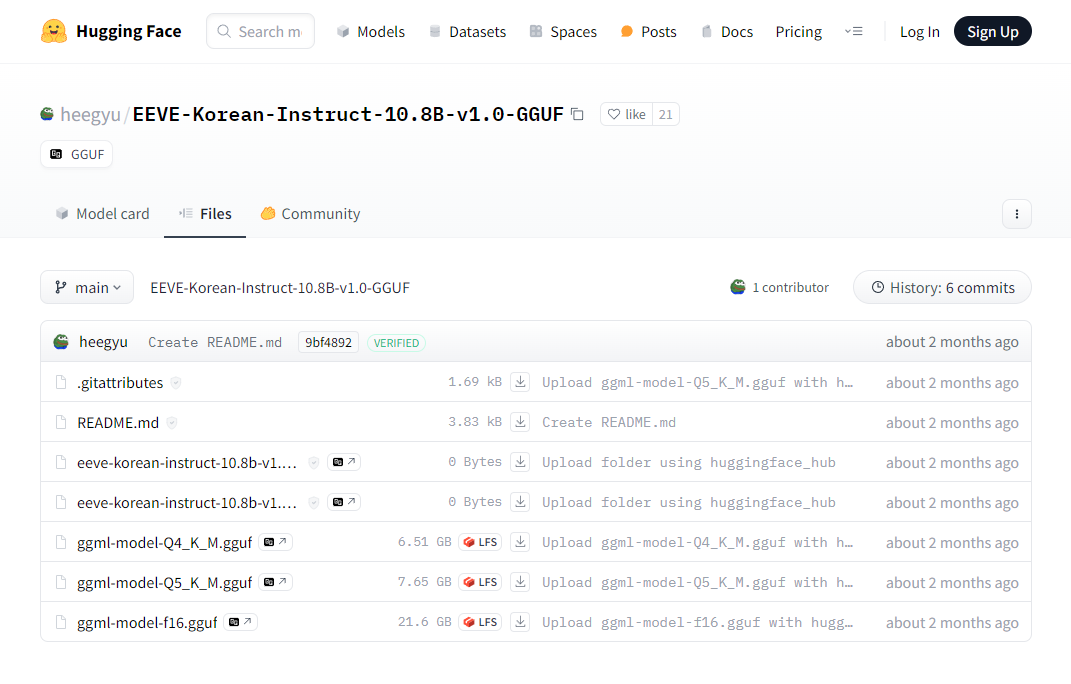View the 1 contributor link
The height and width of the screenshot is (684, 1071).
point(779,288)
